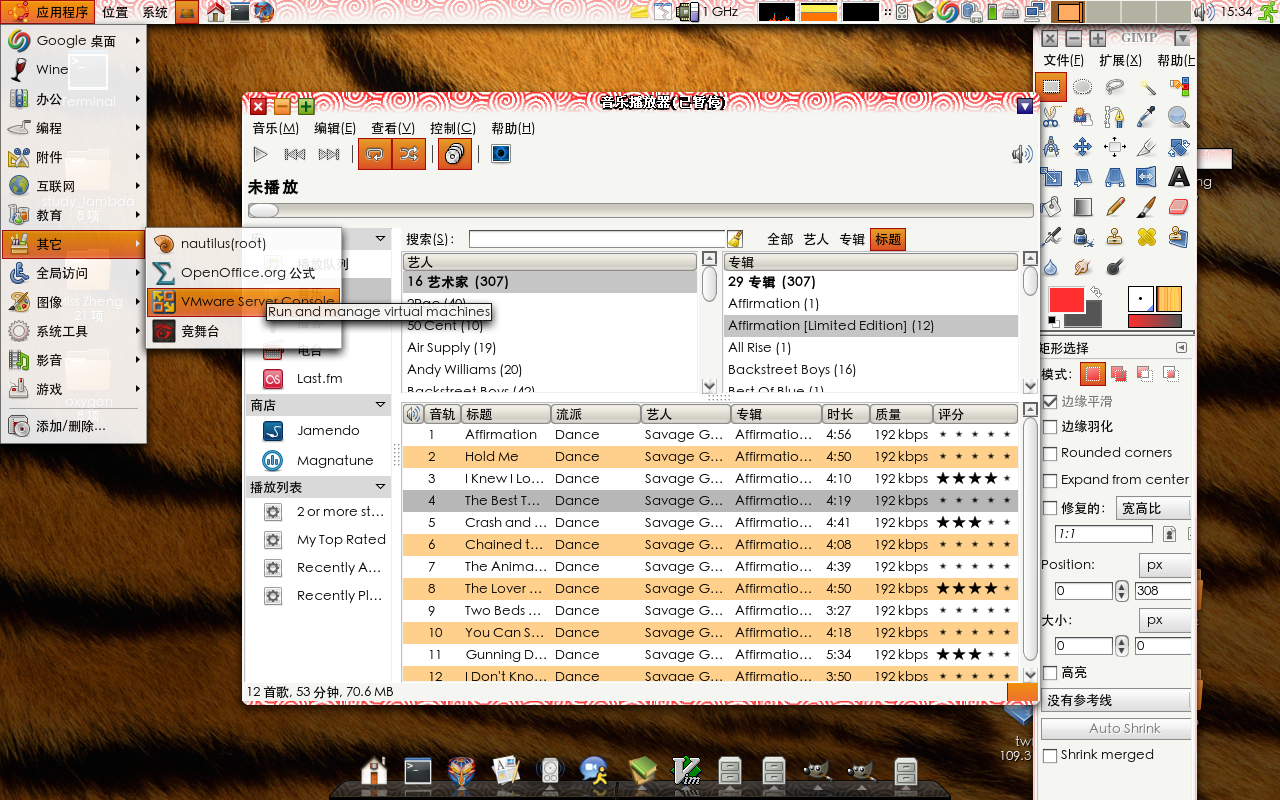
Task: Toggle Shuffle mode in music player
Action: [409, 154]
